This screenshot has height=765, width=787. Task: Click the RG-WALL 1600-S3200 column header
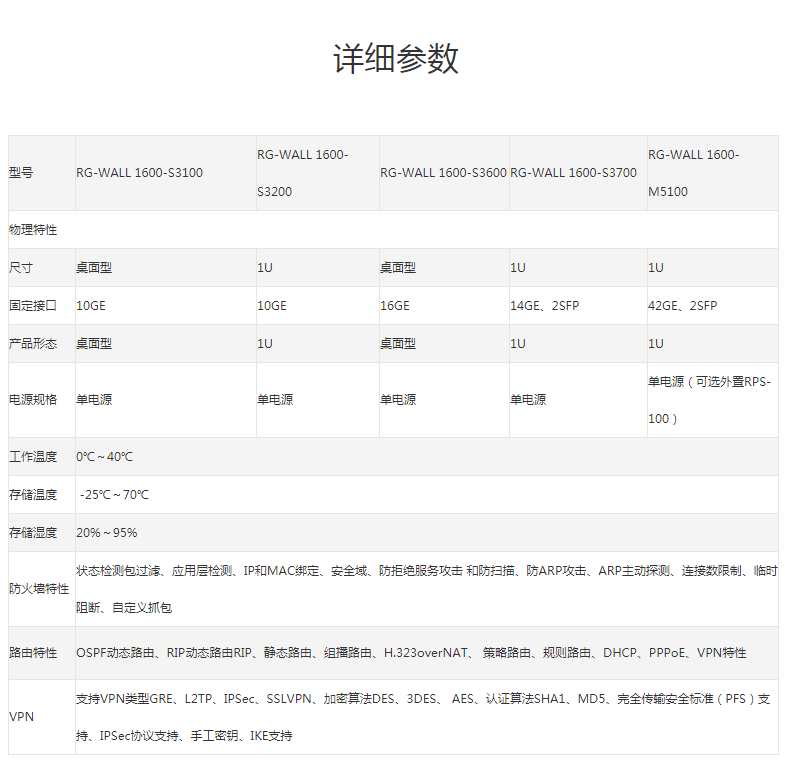pyautogui.click(x=303, y=173)
